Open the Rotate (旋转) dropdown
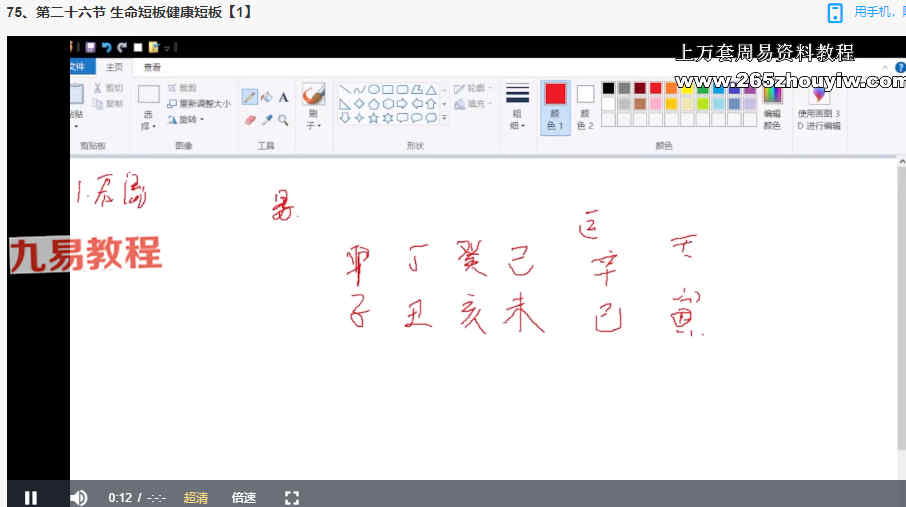Image resolution: width=906 pixels, height=507 pixels. point(186,120)
